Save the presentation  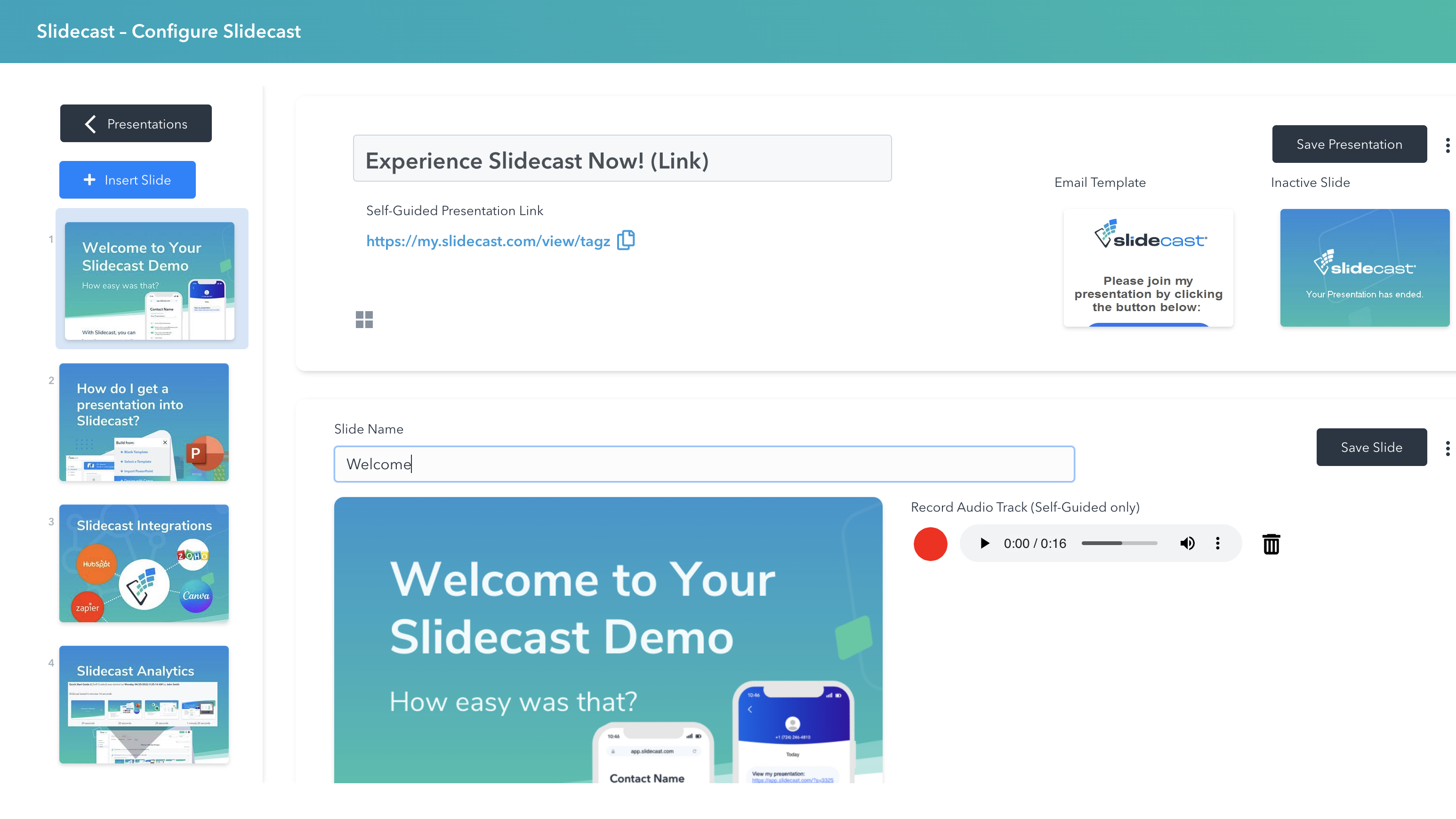(1349, 144)
